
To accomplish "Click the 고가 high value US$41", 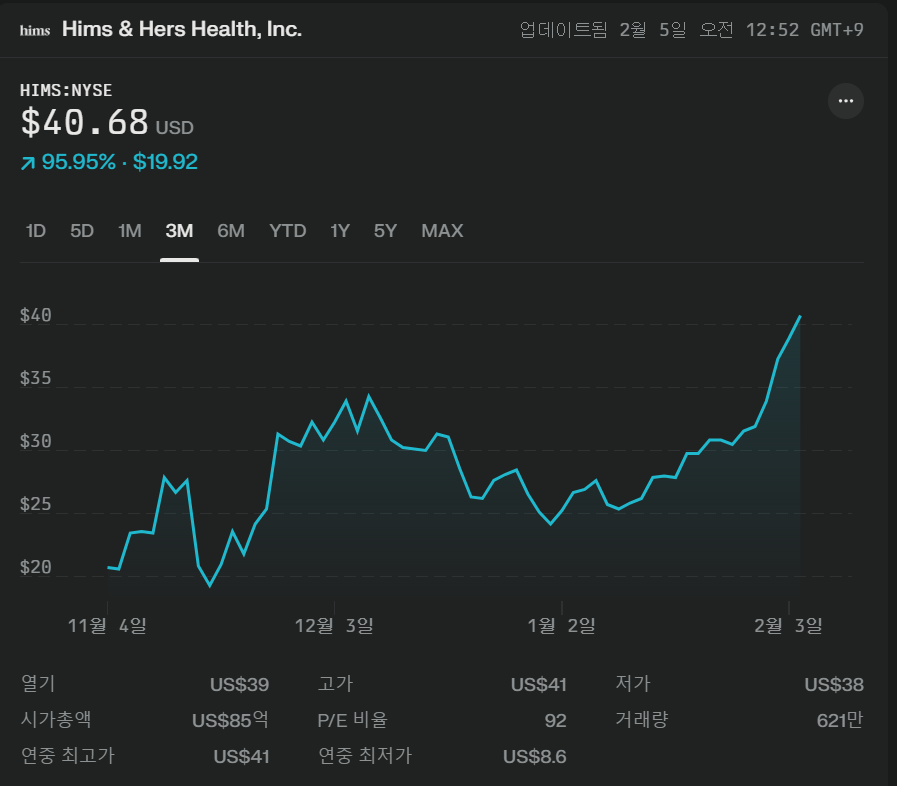I will 538,685.
